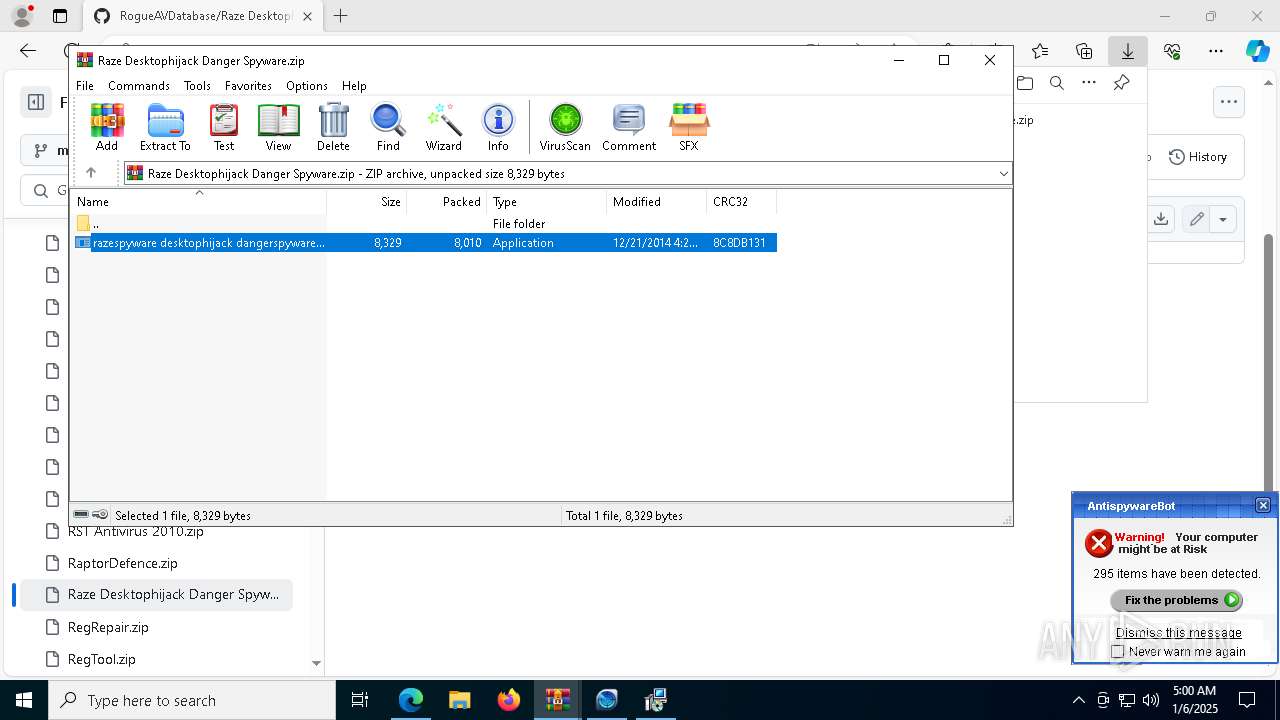Open the Help menu
1280x720 pixels.
coord(354,86)
